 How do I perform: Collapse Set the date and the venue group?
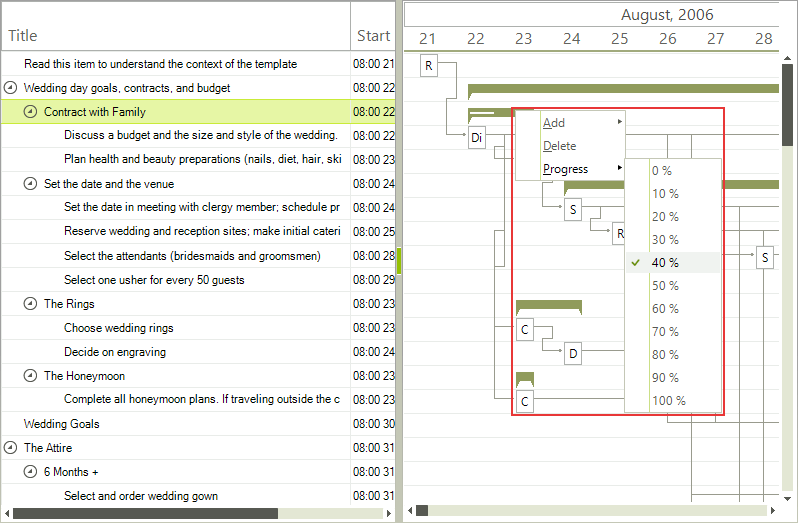point(31,184)
